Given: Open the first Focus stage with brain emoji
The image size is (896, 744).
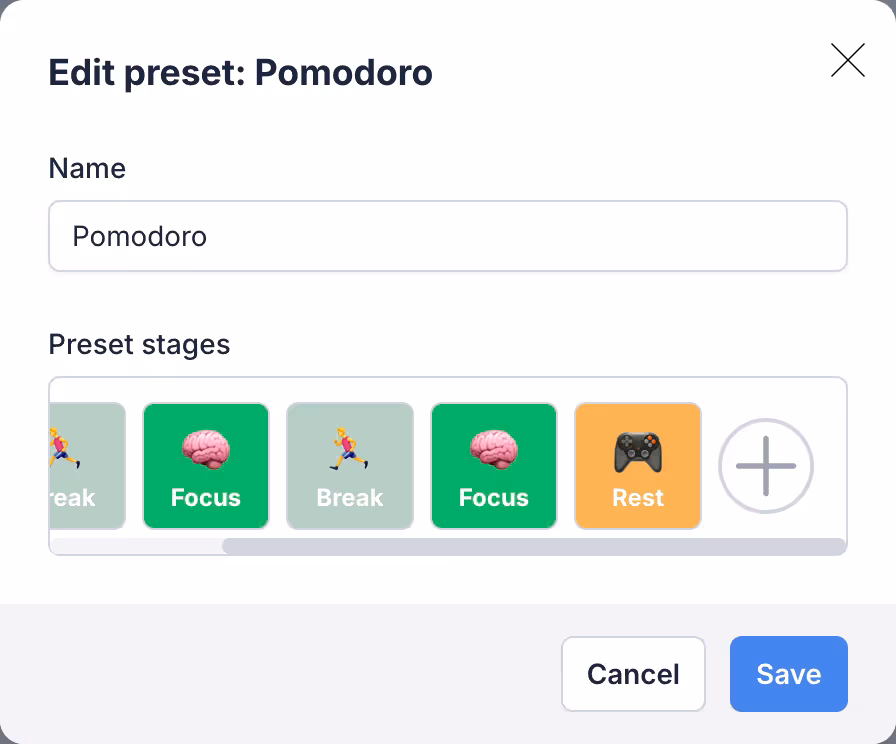Looking at the screenshot, I should [206, 466].
